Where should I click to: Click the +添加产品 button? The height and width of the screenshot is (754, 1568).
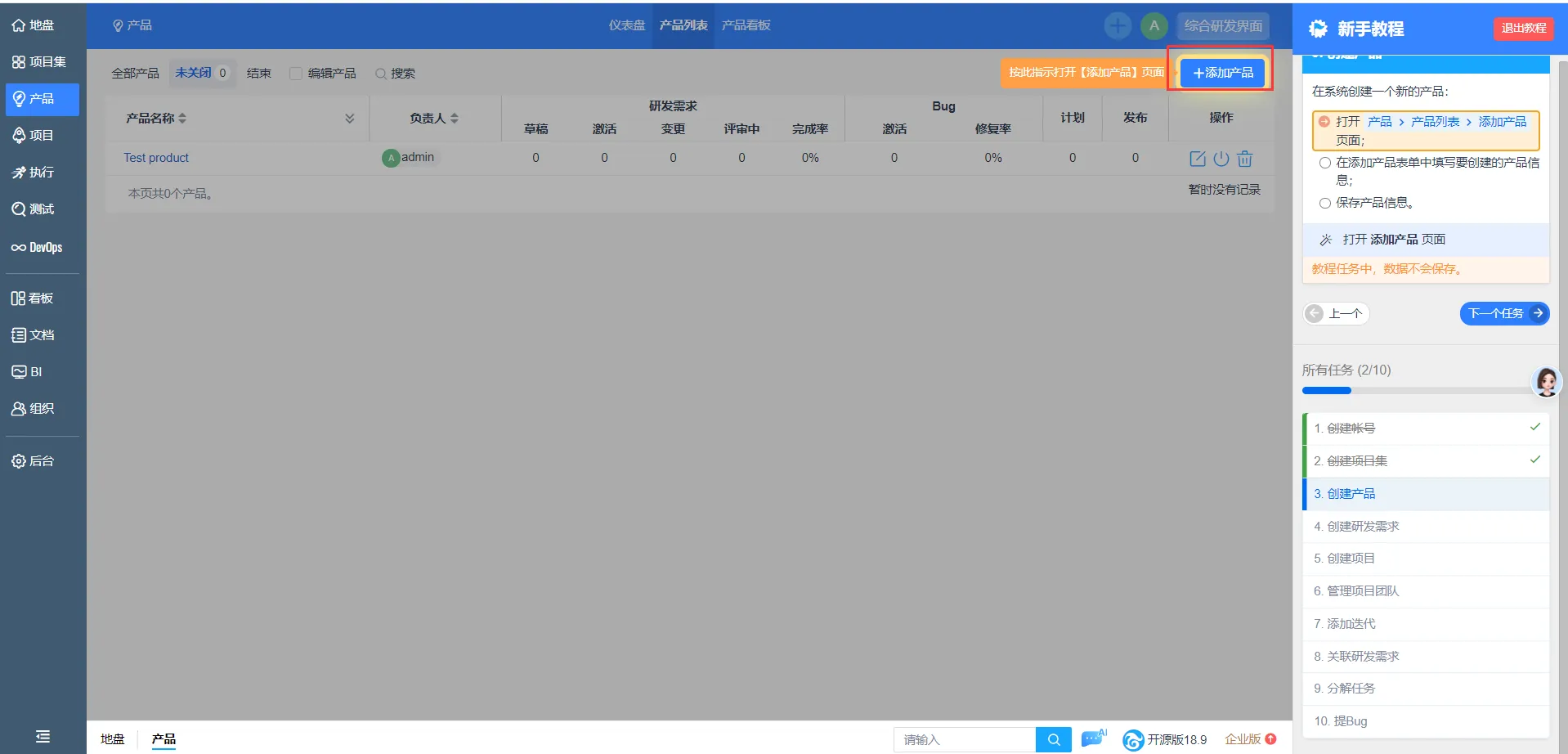pos(1222,73)
